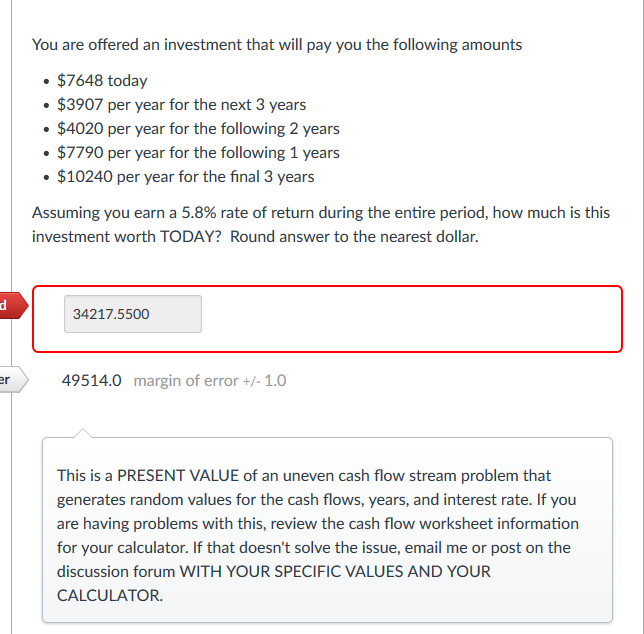The height and width of the screenshot is (634, 644).
Task: Click the '$10240 per year' bullet line
Action: pyautogui.click(x=185, y=177)
